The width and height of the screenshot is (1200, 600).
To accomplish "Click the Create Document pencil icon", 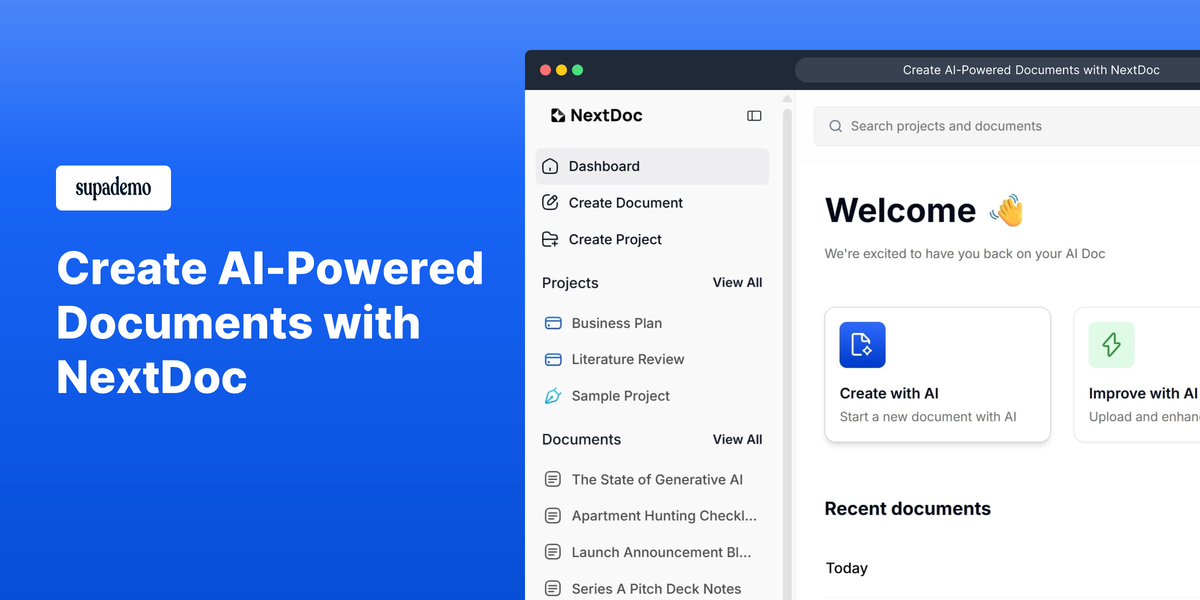I will point(551,202).
